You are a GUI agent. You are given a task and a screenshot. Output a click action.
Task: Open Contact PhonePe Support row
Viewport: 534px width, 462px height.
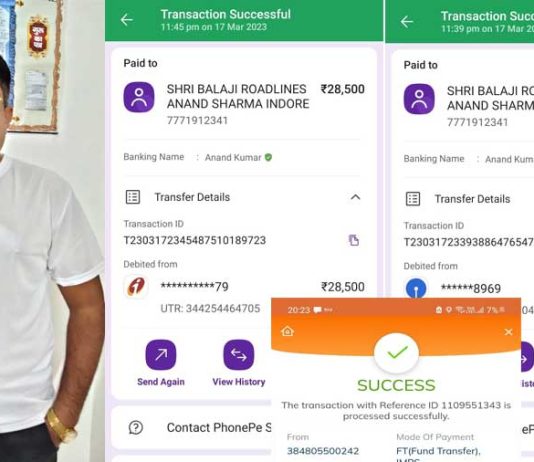191,428
